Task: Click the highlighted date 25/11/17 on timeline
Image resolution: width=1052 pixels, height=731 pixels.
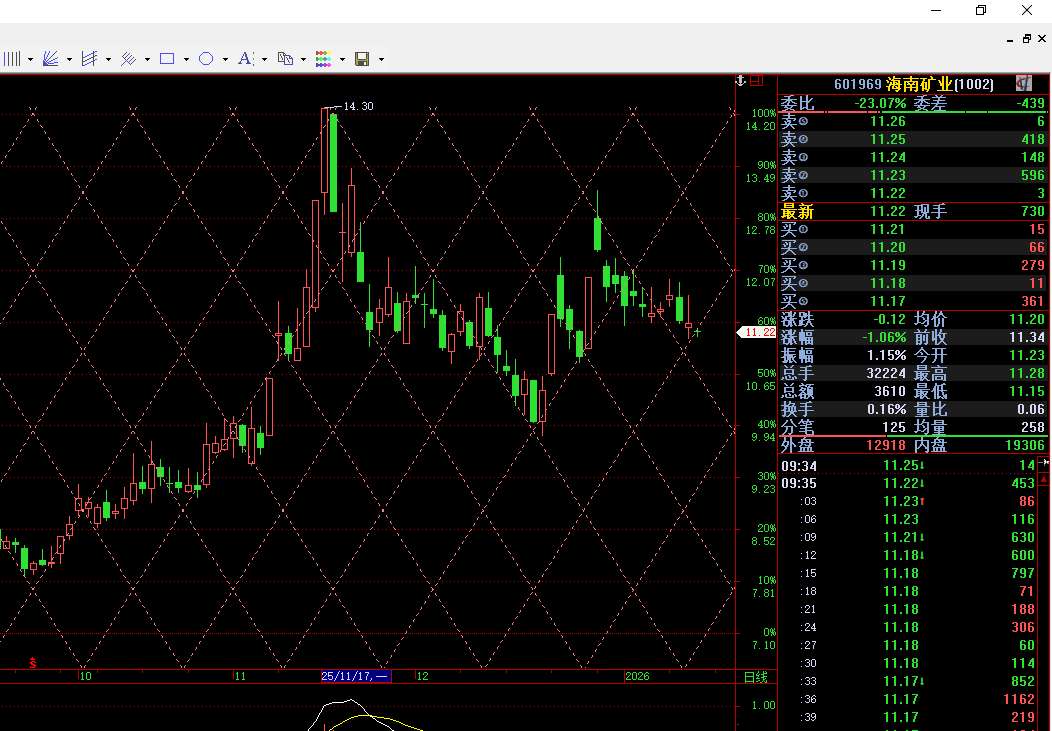Action: [x=356, y=676]
